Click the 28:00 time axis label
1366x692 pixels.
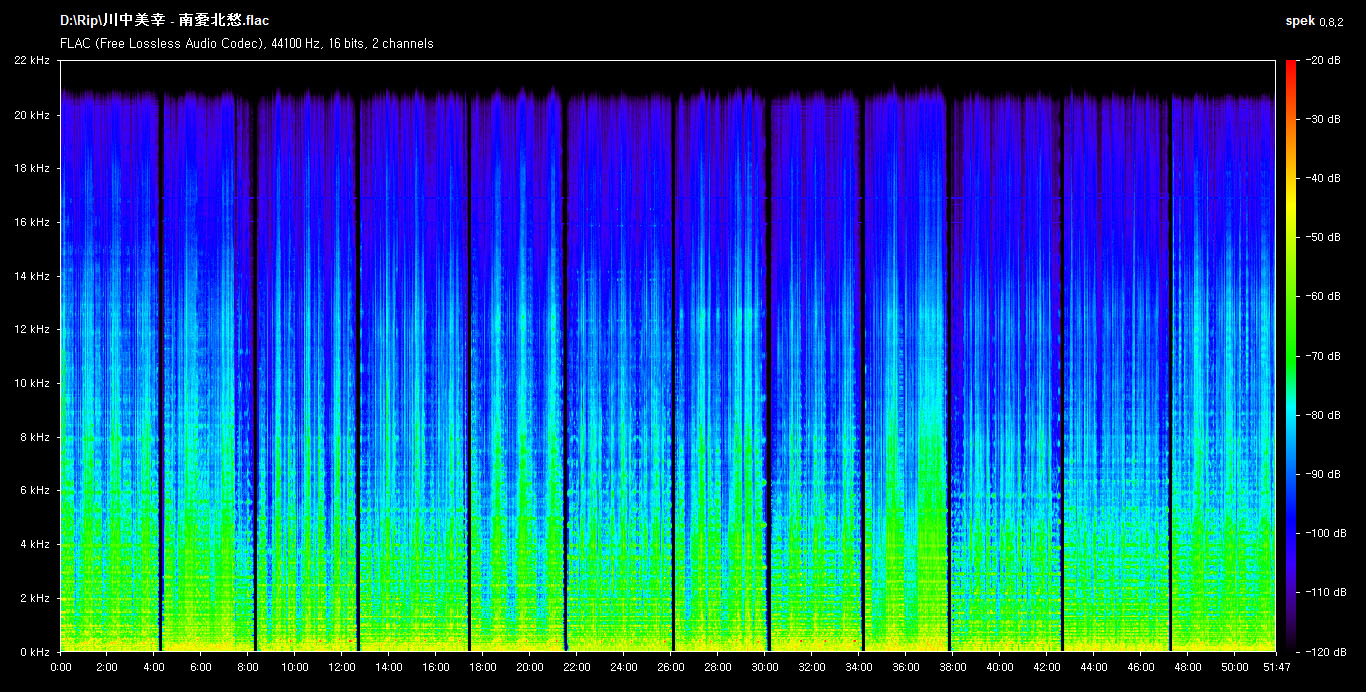[x=718, y=667]
